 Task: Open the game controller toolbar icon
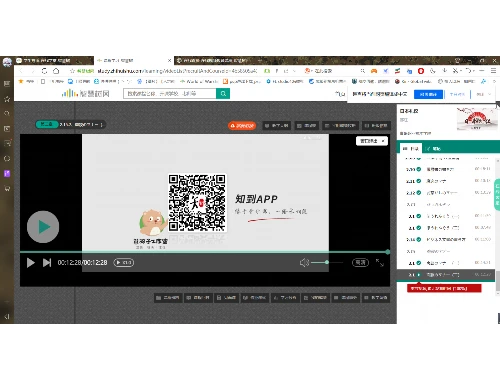click(x=374, y=71)
